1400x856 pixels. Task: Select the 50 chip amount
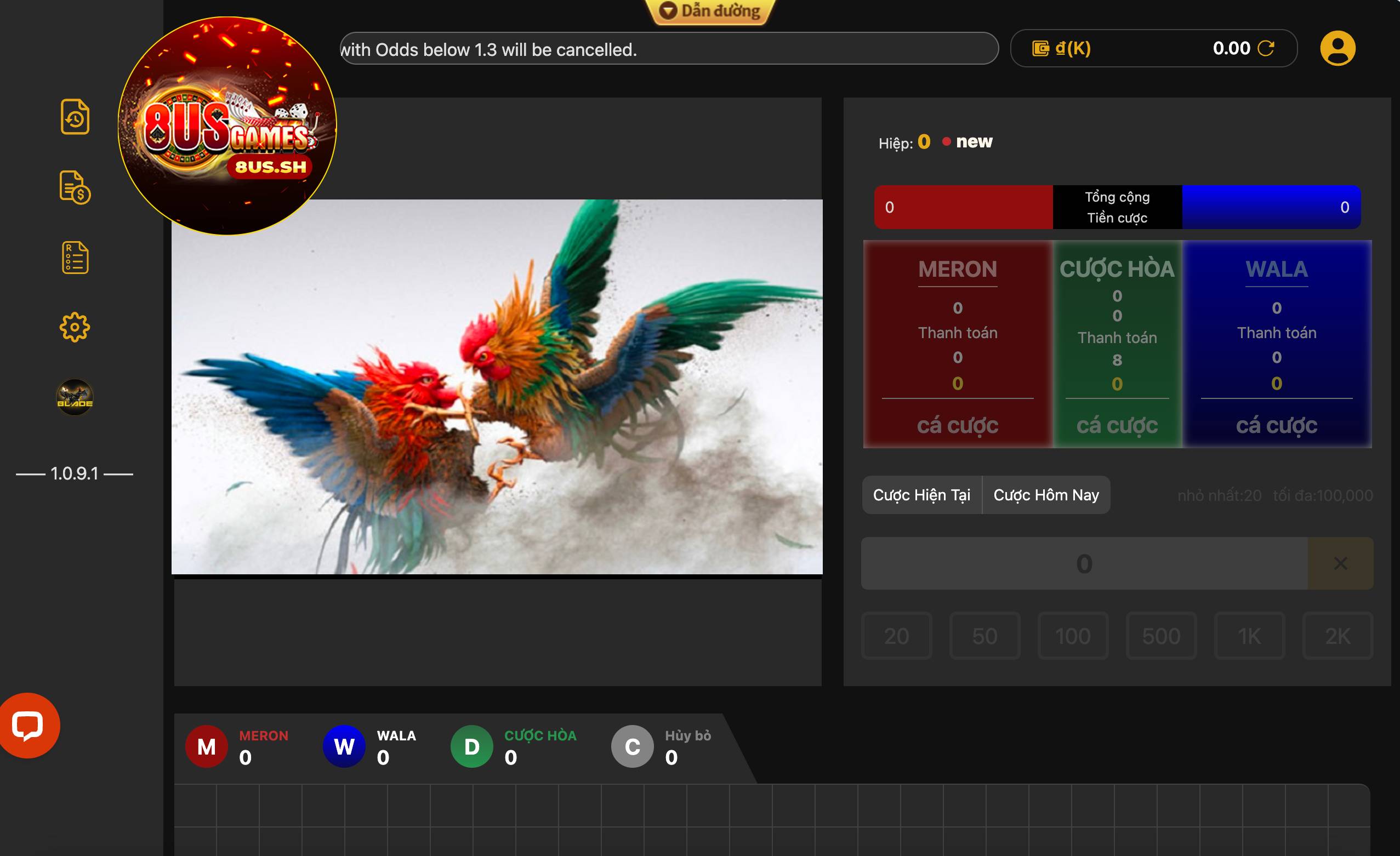pos(984,636)
